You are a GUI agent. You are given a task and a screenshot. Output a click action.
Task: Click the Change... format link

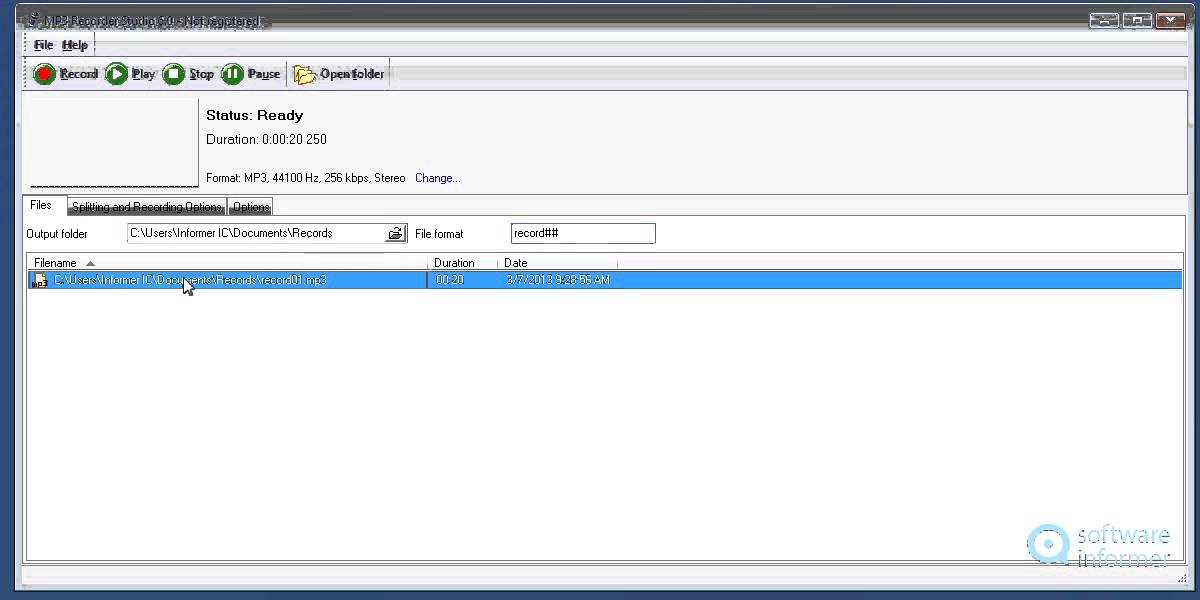[x=438, y=178]
